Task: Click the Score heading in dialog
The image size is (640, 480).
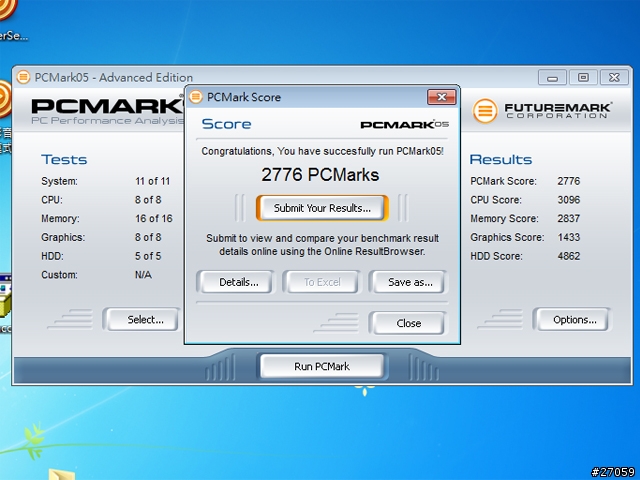Action: coord(227,124)
